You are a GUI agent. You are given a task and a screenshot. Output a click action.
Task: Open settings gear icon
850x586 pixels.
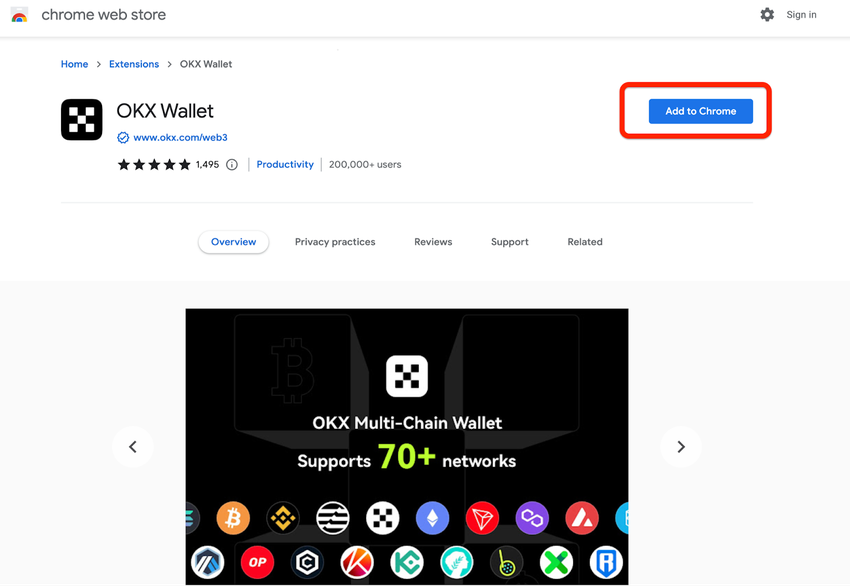767,15
